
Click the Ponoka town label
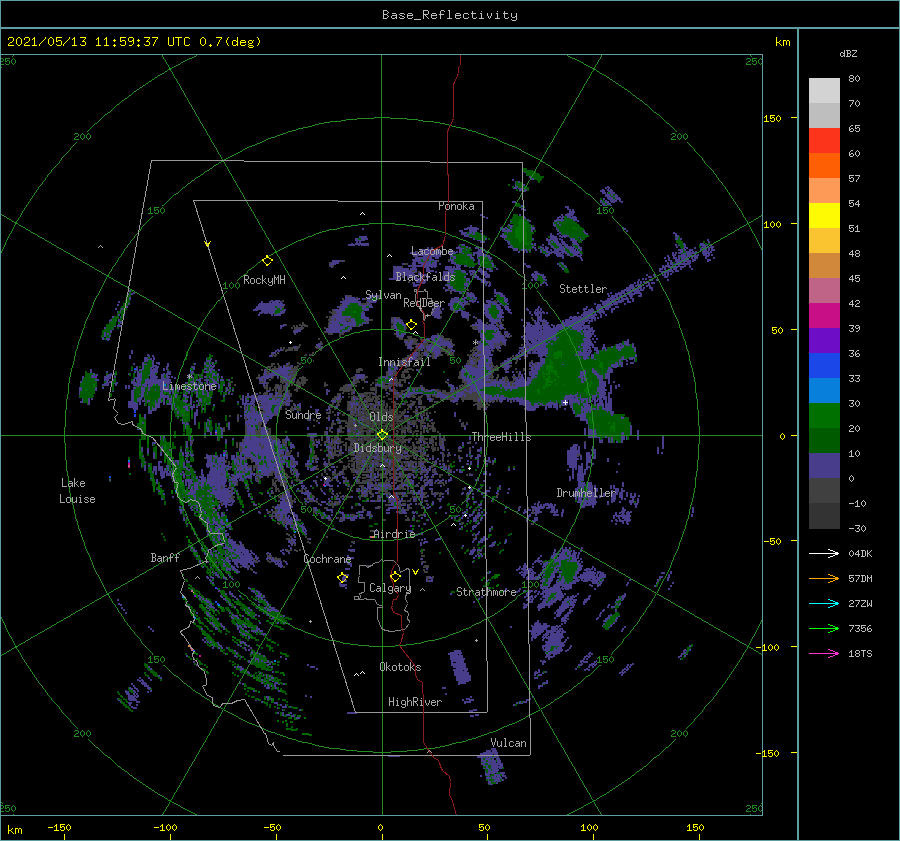coord(456,206)
